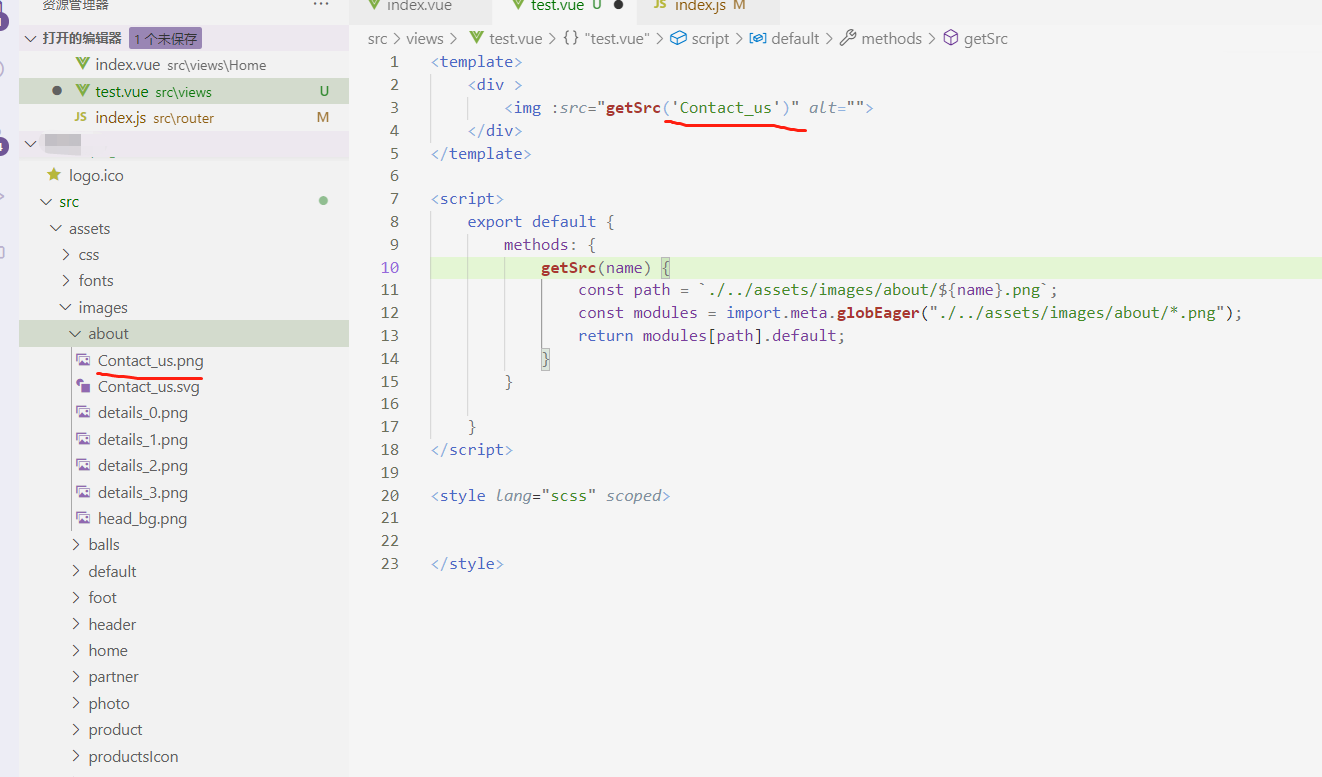The height and width of the screenshot is (777, 1322).
Task: Expand the productsIcon folder
Action: (76, 757)
